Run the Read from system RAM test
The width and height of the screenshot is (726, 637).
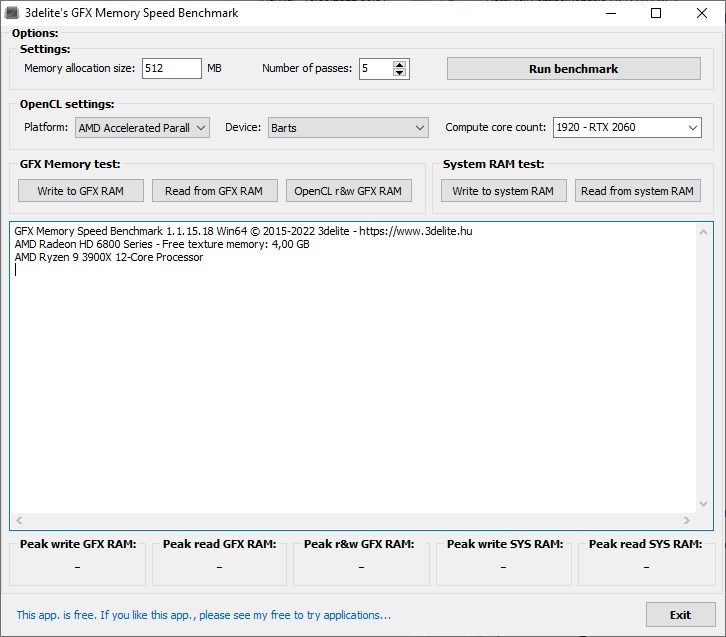[x=638, y=191]
